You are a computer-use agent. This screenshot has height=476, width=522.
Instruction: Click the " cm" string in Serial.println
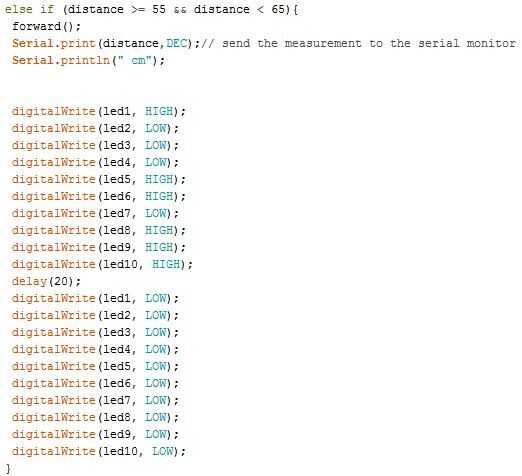point(135,60)
